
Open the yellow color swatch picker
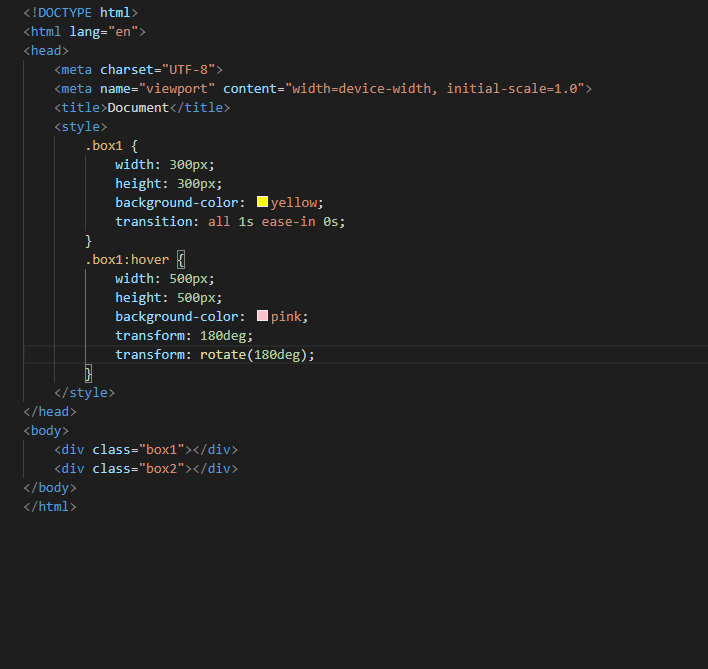tap(262, 201)
